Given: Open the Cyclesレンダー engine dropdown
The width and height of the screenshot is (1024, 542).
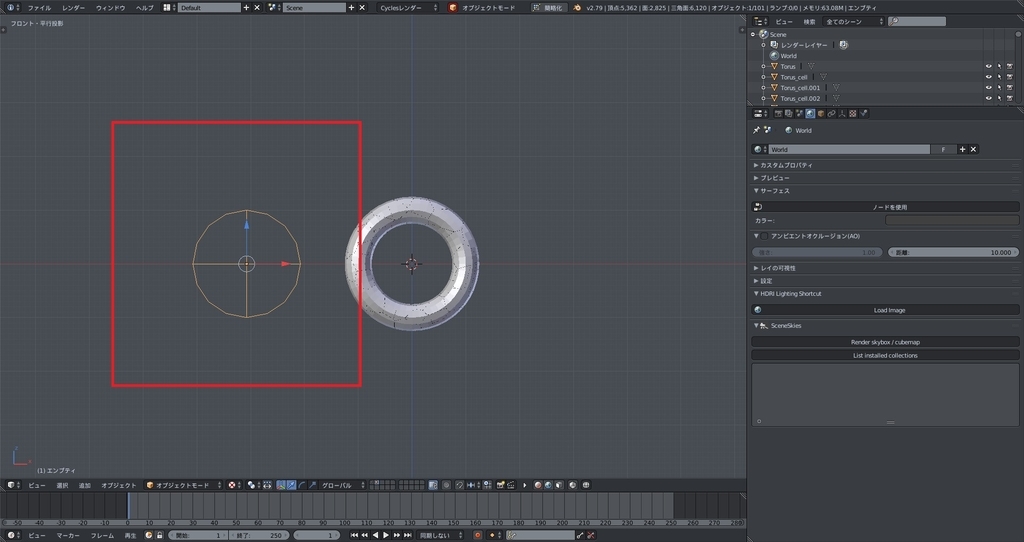Looking at the screenshot, I should pyautogui.click(x=408, y=7).
